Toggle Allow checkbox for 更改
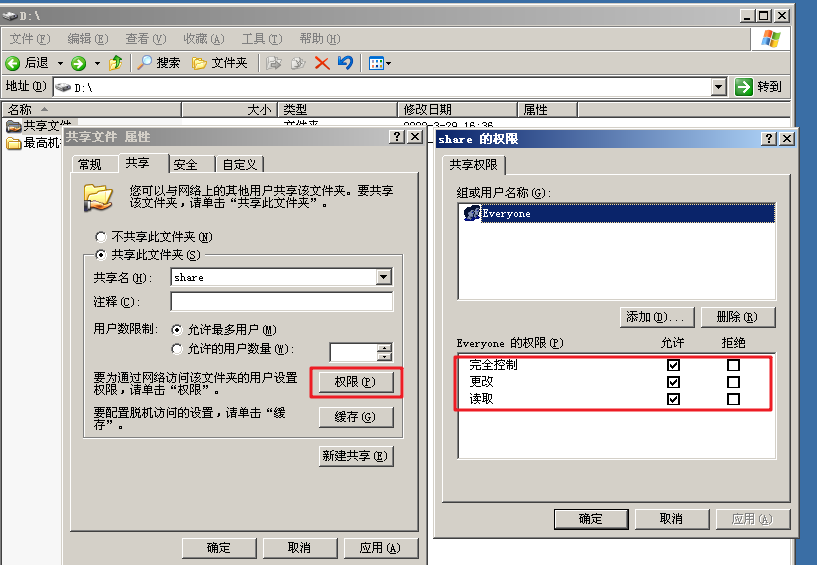The height and width of the screenshot is (565, 817). [673, 382]
